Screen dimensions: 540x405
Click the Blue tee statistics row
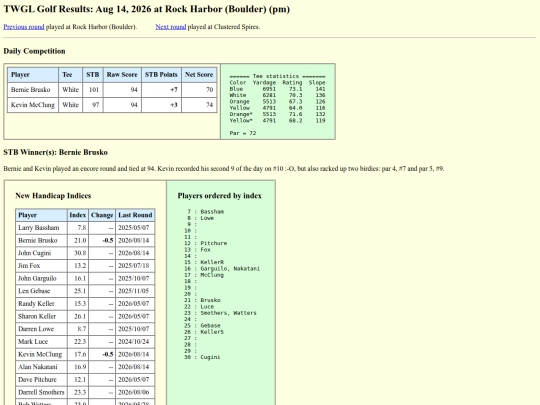pyautogui.click(x=278, y=89)
